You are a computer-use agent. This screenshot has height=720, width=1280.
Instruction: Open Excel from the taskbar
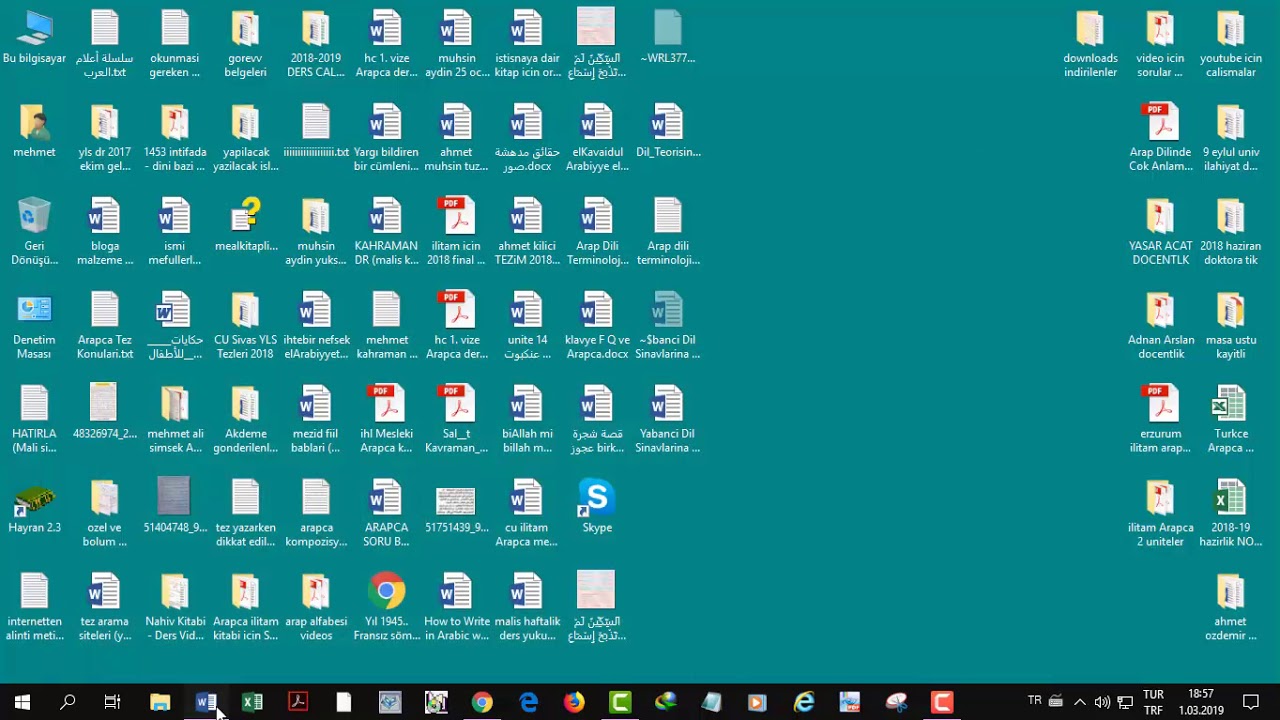(x=252, y=702)
